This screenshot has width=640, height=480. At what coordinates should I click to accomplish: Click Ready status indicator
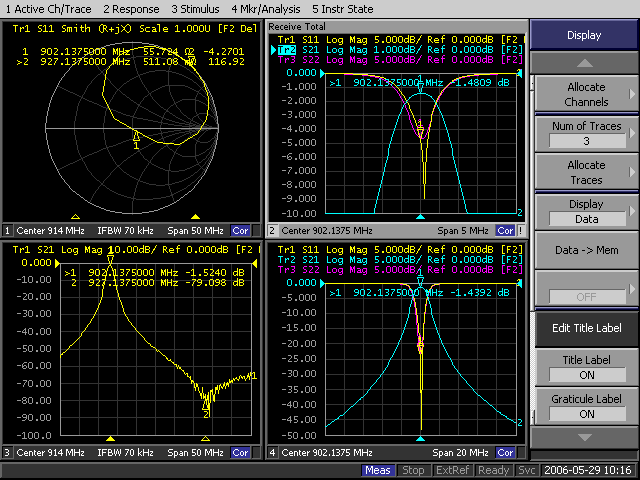pyautogui.click(x=493, y=470)
